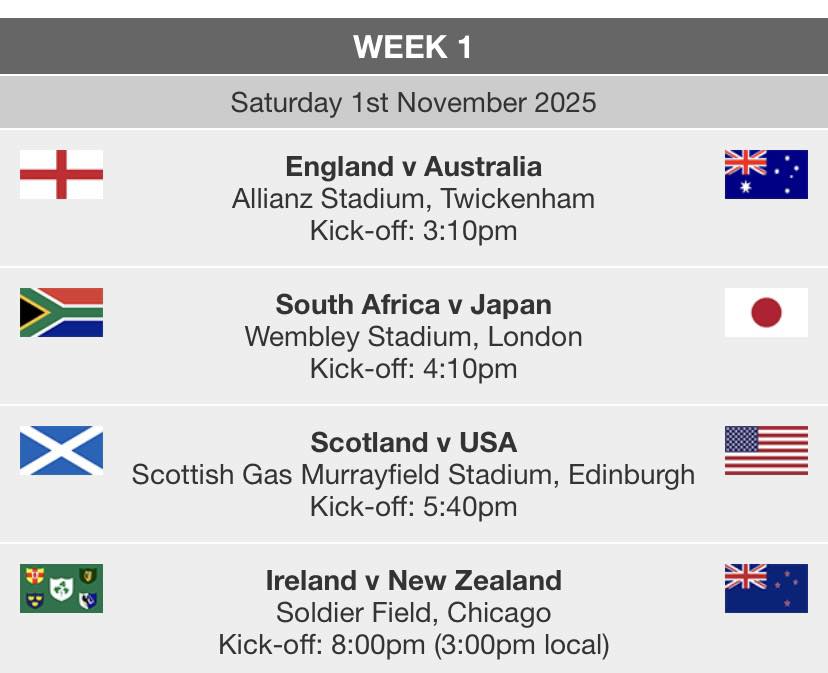828x673 pixels.
Task: Click Wembley Stadium, London venue text
Action: [x=413, y=337]
